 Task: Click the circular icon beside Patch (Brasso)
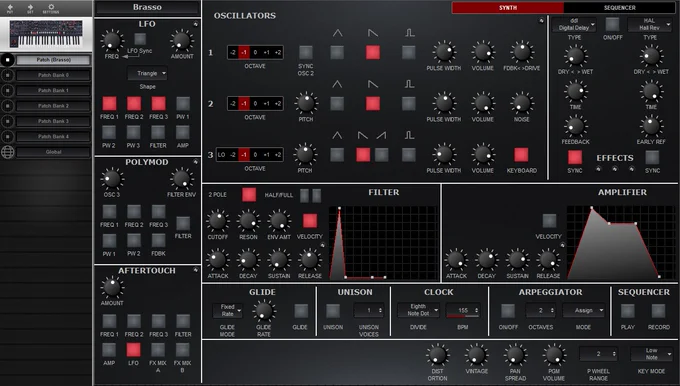(x=7, y=60)
